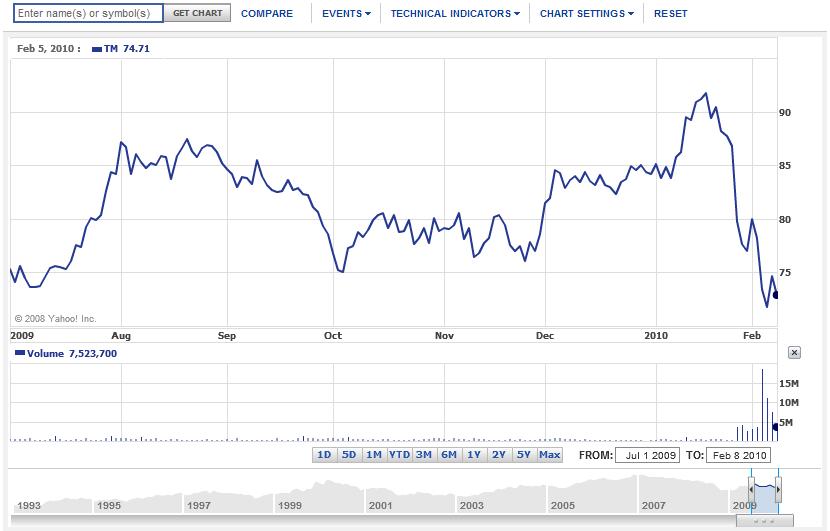Click the TM series color marker in legend
The image size is (830, 531).
tap(96, 48)
